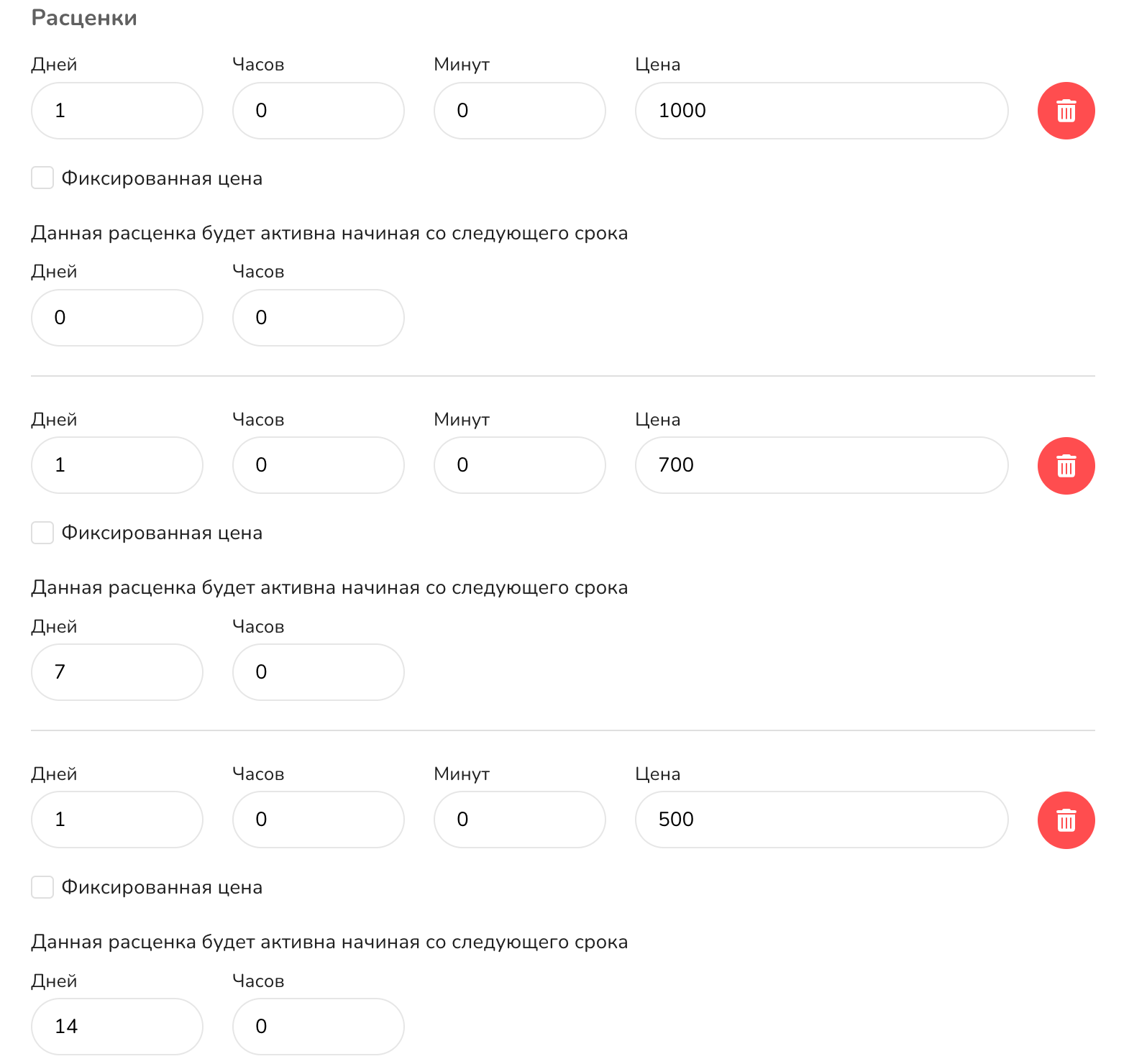Click the price field containing 500
Image resolution: width=1129 pixels, height=1064 pixels.
pos(821,820)
